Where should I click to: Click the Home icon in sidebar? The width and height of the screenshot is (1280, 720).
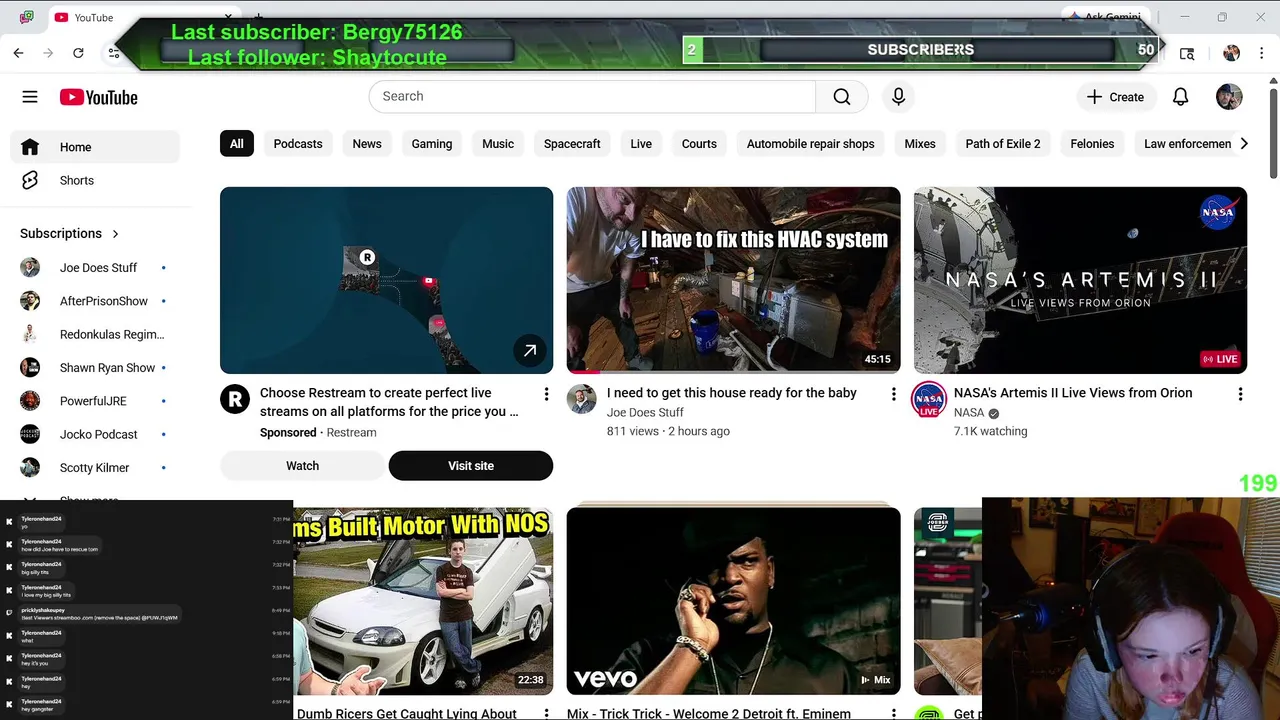[x=30, y=147]
